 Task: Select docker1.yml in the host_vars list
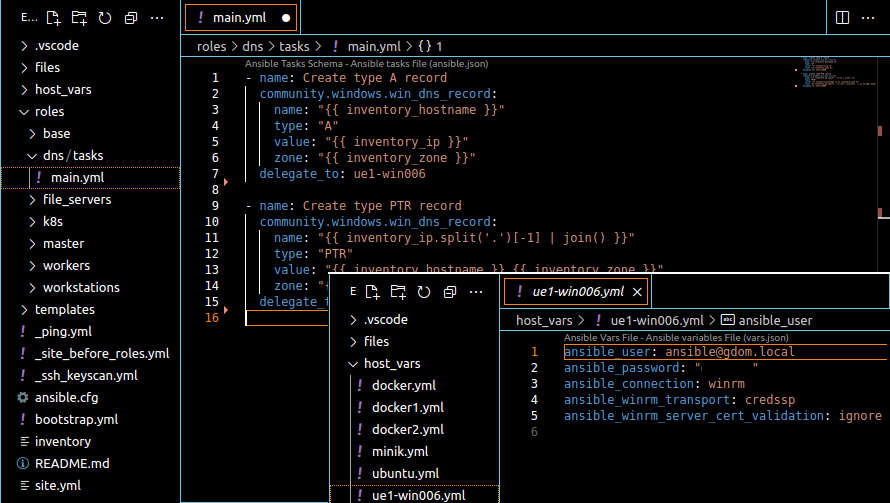point(407,407)
